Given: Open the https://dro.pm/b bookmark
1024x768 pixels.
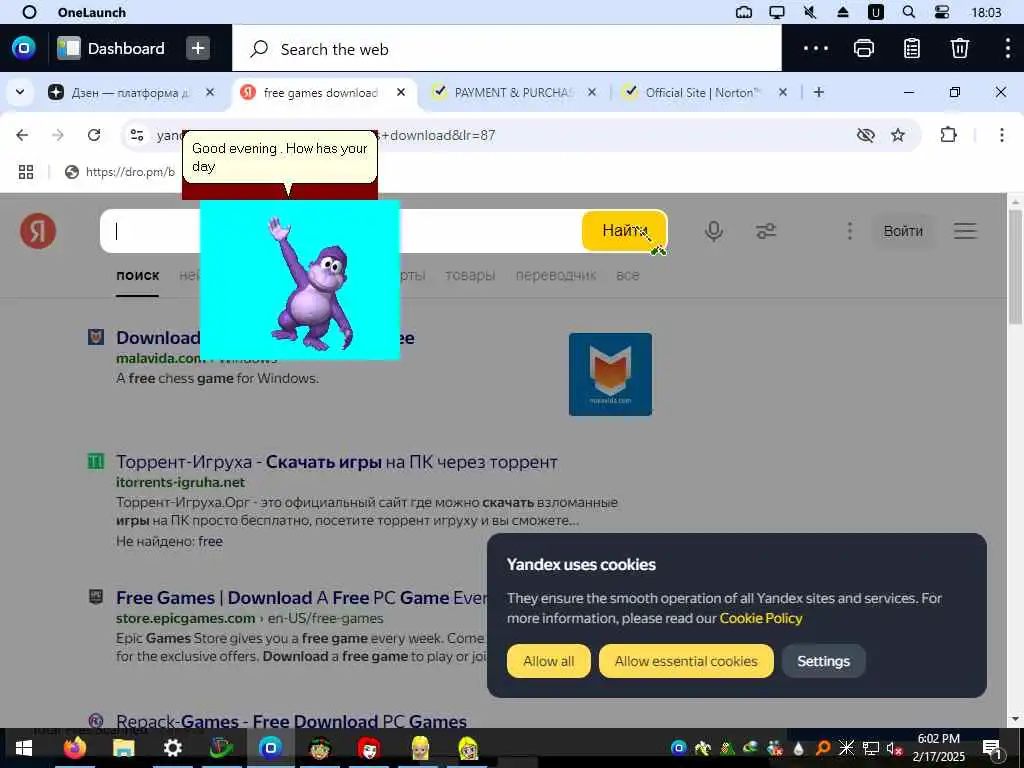Looking at the screenshot, I should [120, 172].
